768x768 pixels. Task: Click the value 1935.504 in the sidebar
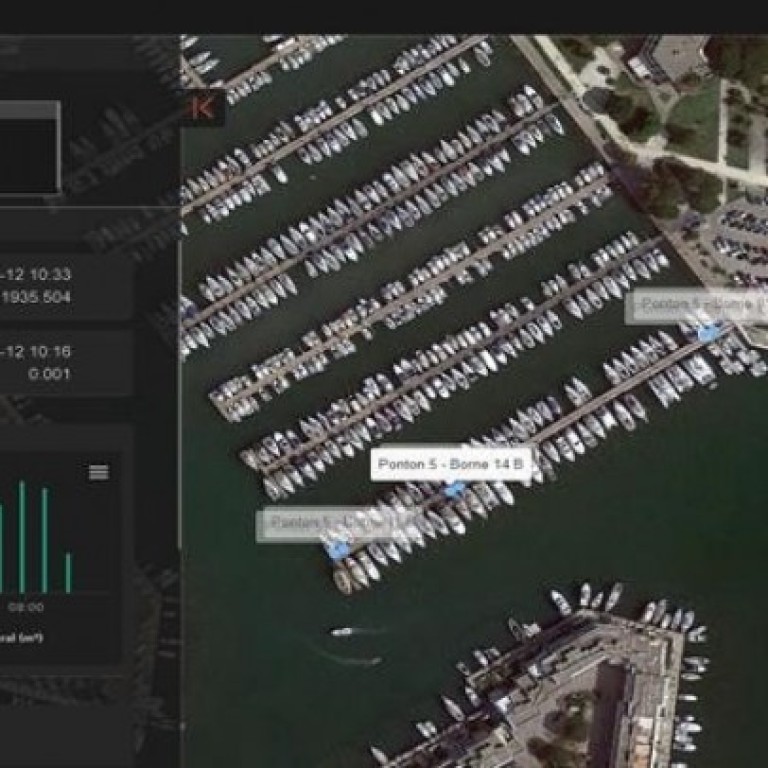click(36, 297)
